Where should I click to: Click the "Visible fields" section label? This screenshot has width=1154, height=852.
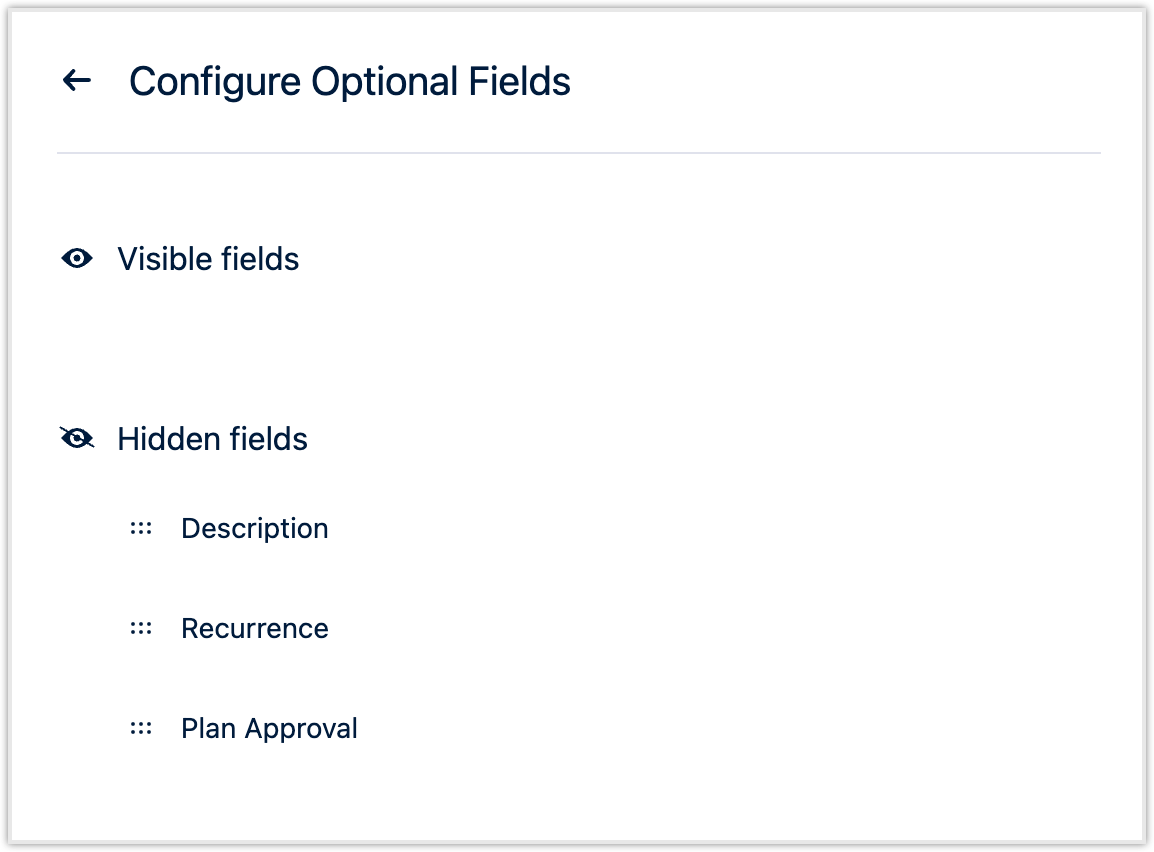(x=208, y=259)
